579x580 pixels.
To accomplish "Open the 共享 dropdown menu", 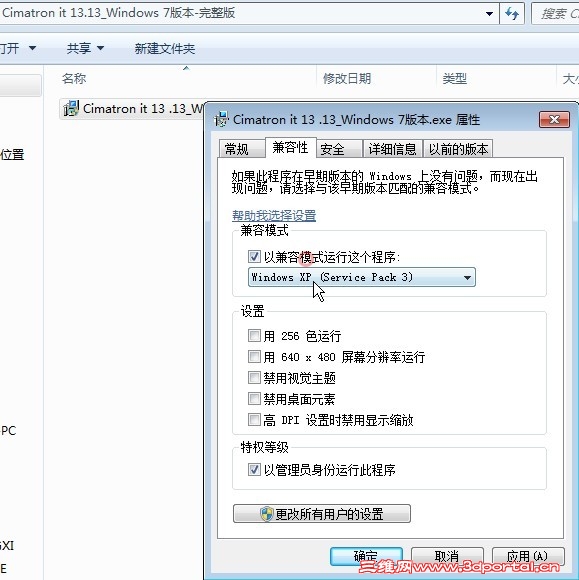I will [x=85, y=48].
